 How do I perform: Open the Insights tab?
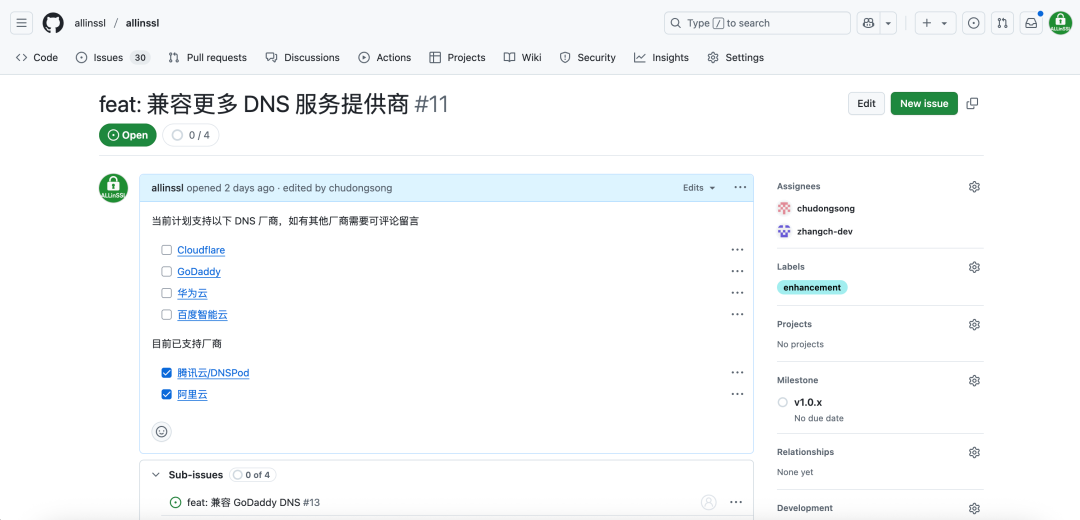(x=662, y=58)
